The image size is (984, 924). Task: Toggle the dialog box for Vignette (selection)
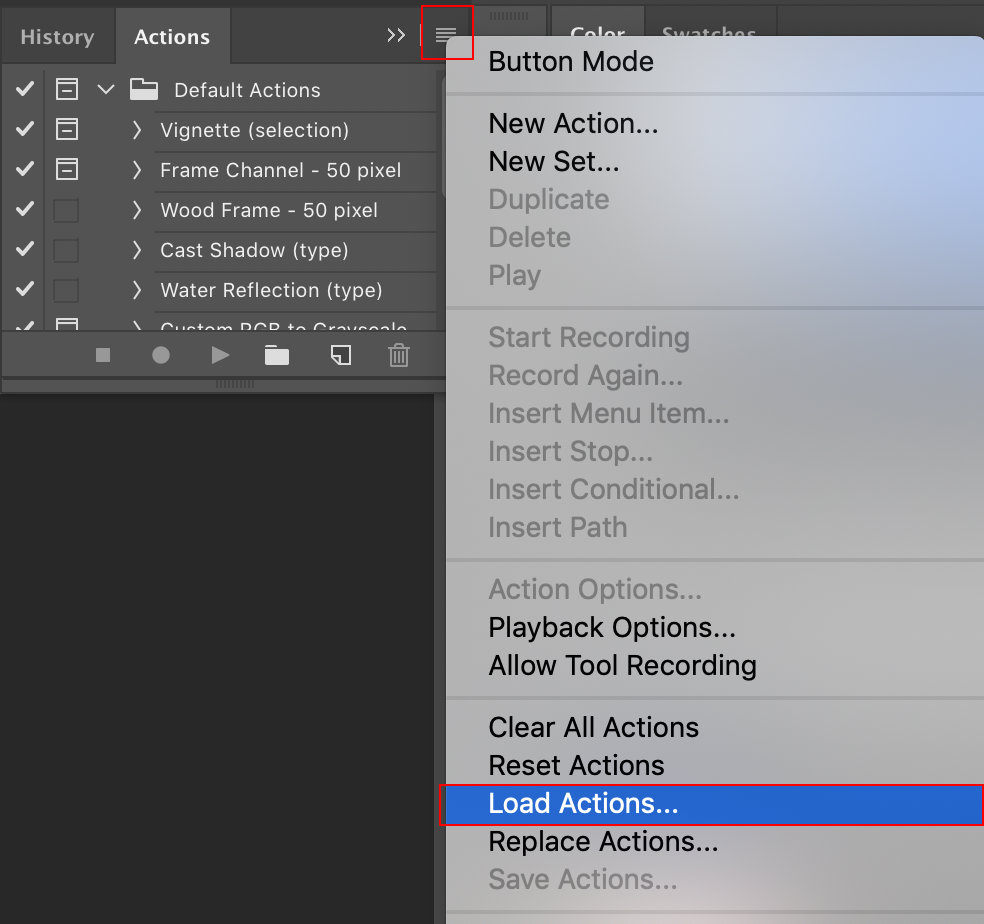pyautogui.click(x=66, y=129)
